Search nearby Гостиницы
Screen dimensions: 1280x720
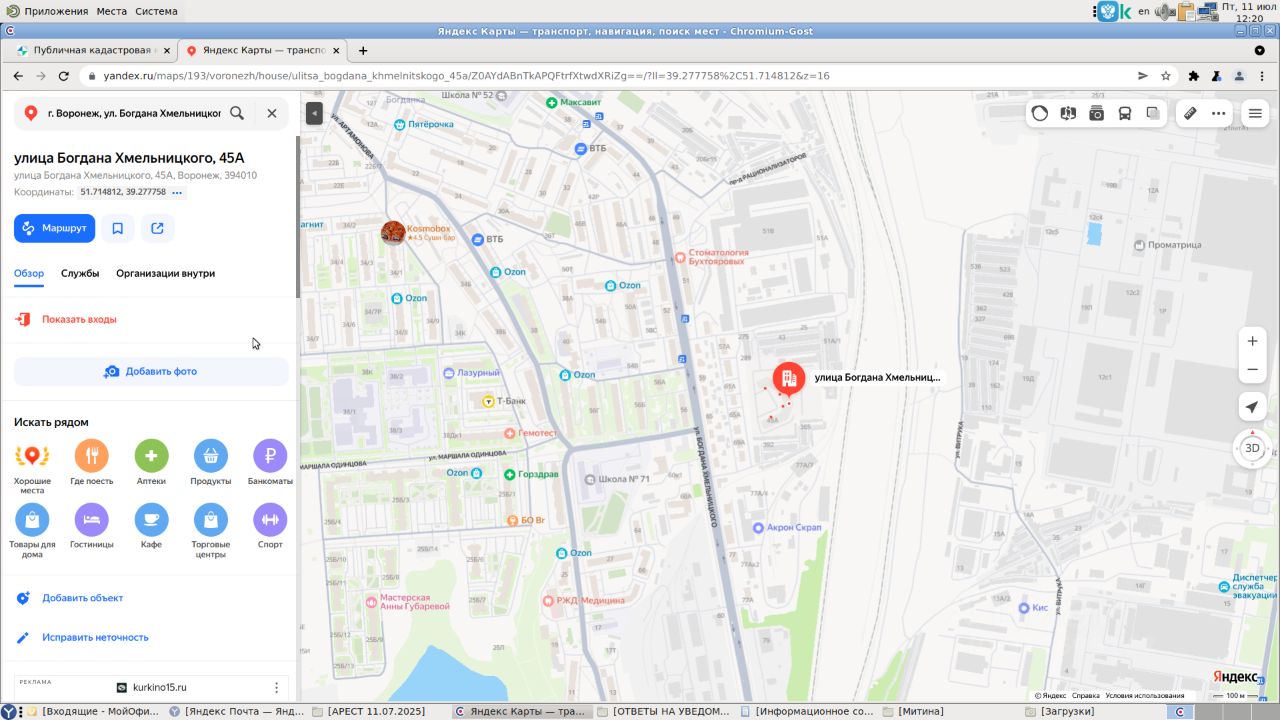(92, 520)
